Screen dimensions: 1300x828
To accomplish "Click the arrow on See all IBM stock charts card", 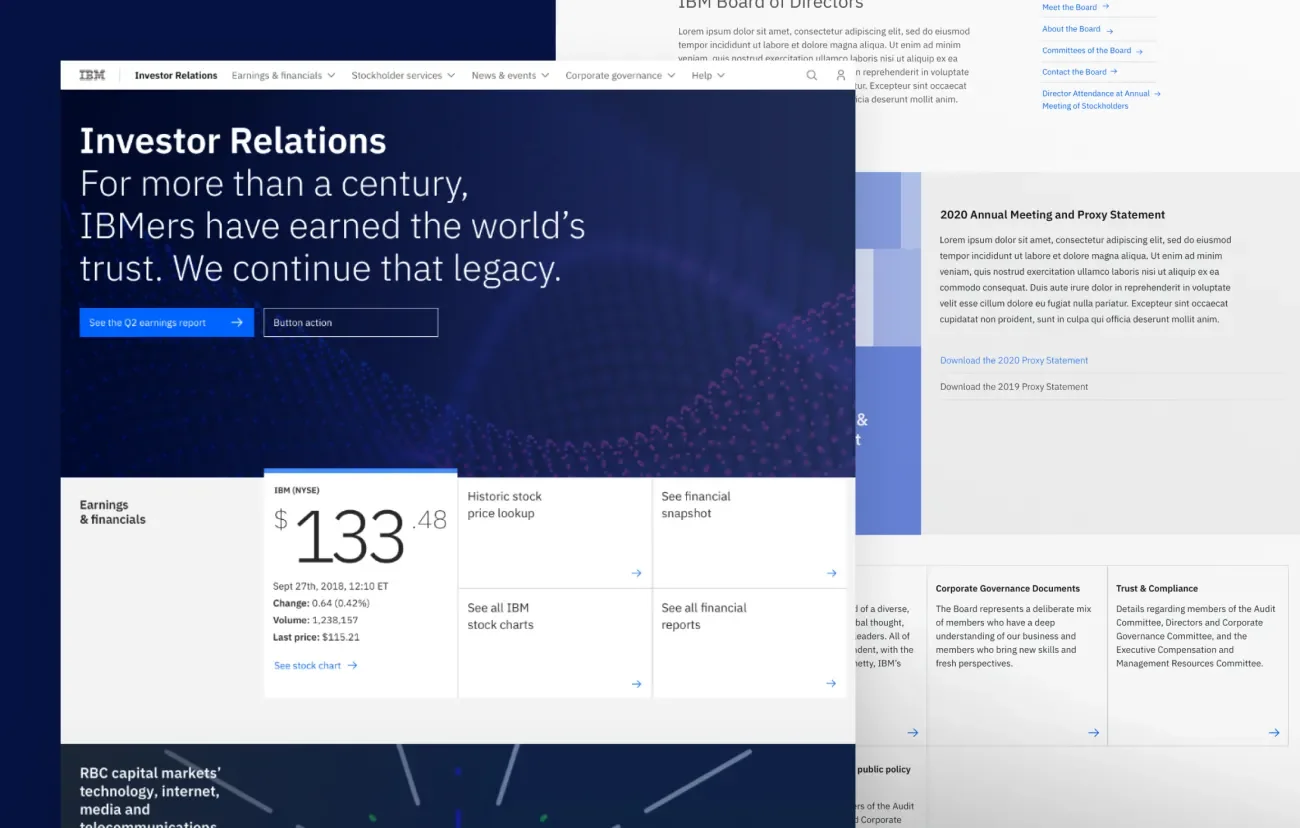I will (636, 684).
